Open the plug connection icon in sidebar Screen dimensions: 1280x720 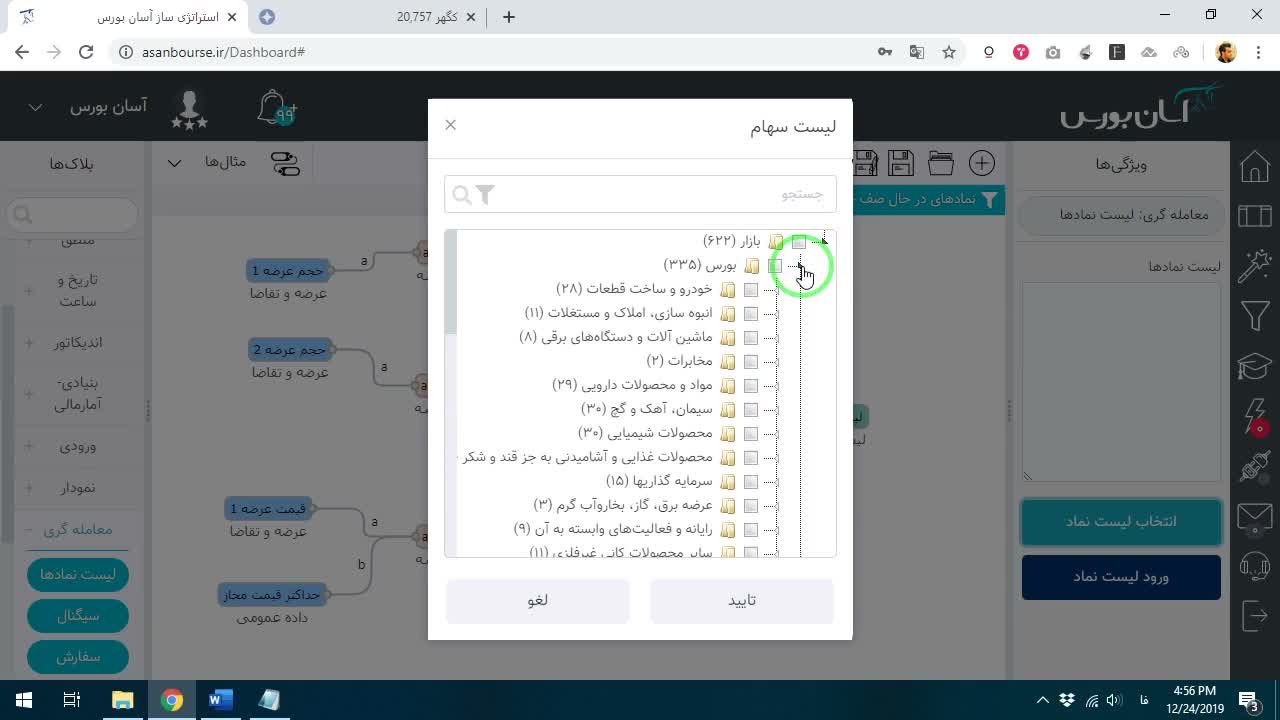[x=1255, y=467]
